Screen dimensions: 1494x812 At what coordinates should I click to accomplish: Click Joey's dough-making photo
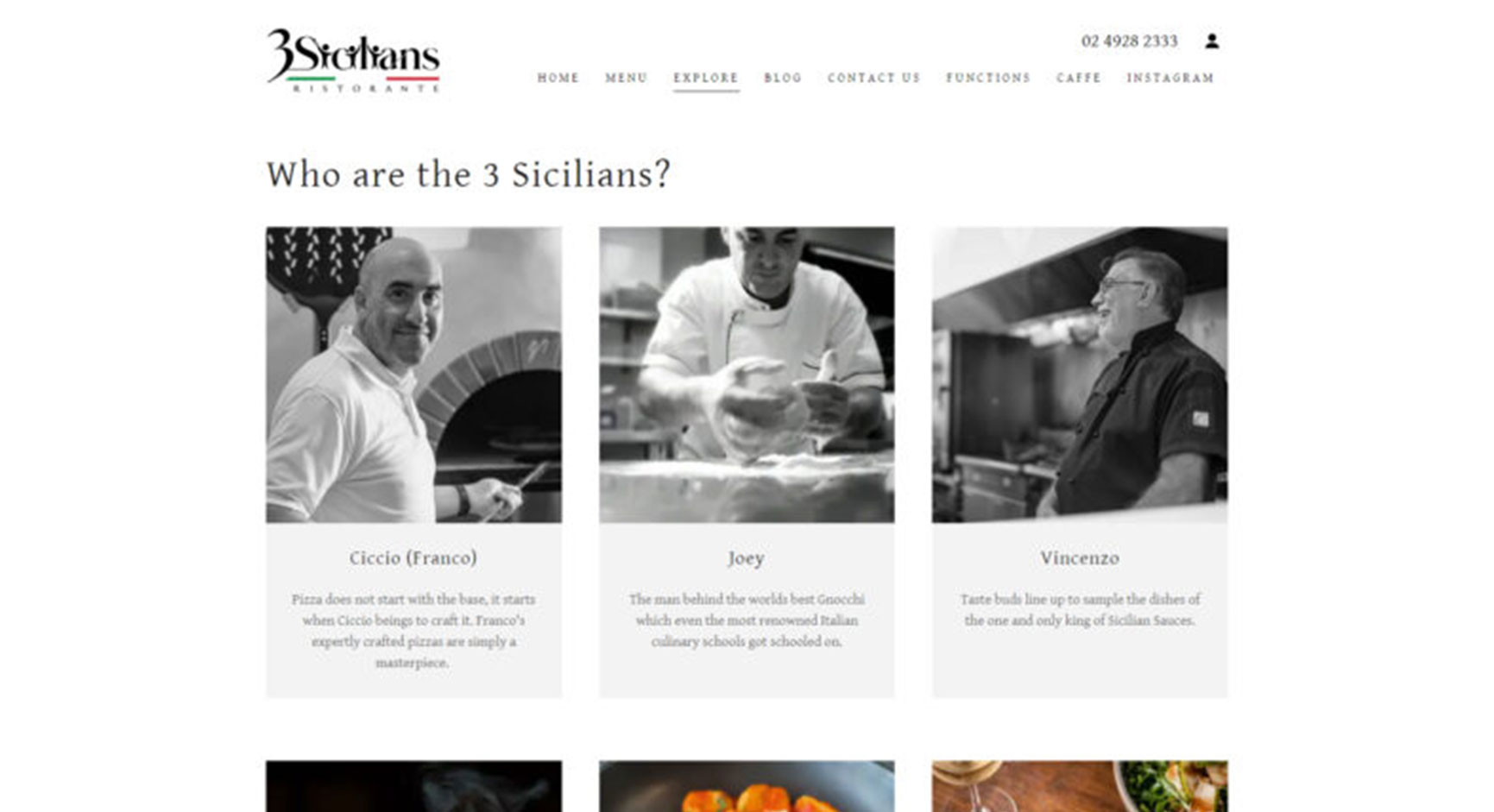(747, 375)
